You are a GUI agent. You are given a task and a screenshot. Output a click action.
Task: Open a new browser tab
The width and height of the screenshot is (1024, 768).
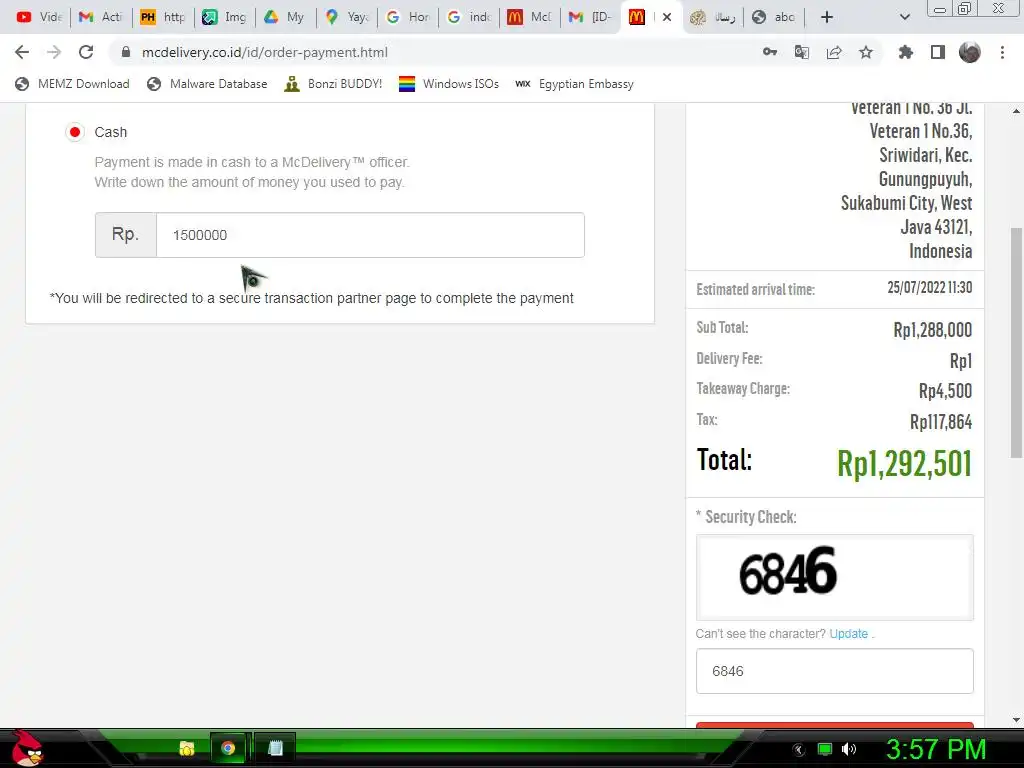point(827,17)
